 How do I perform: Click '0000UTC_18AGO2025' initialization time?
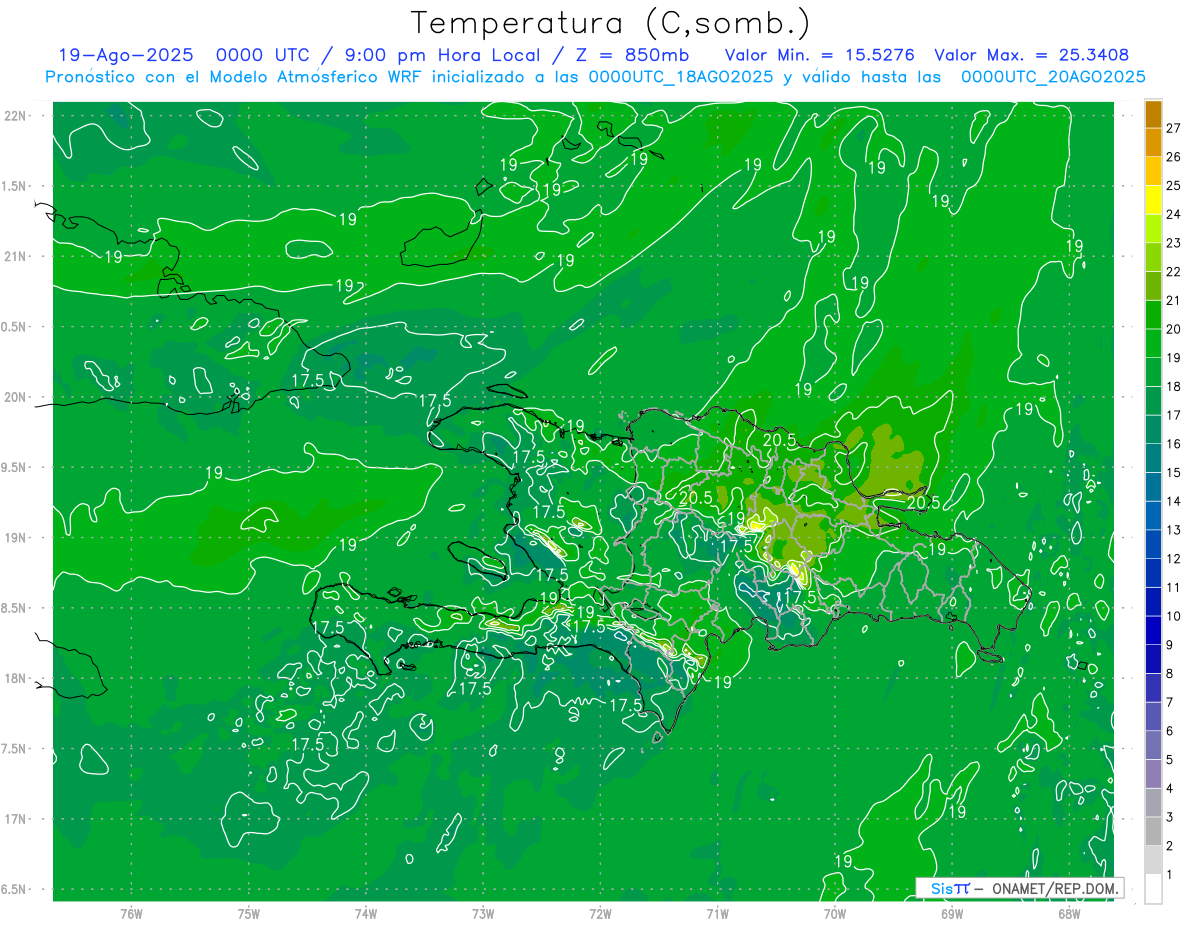(681, 76)
